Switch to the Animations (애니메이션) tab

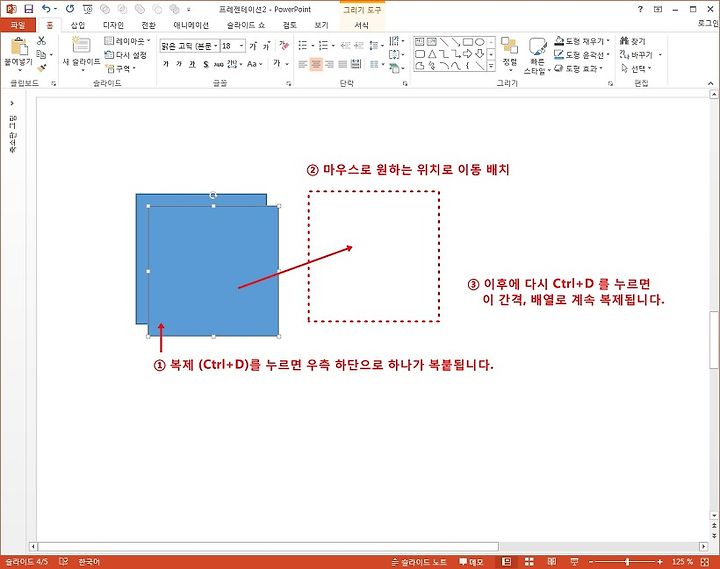pyautogui.click(x=191, y=25)
